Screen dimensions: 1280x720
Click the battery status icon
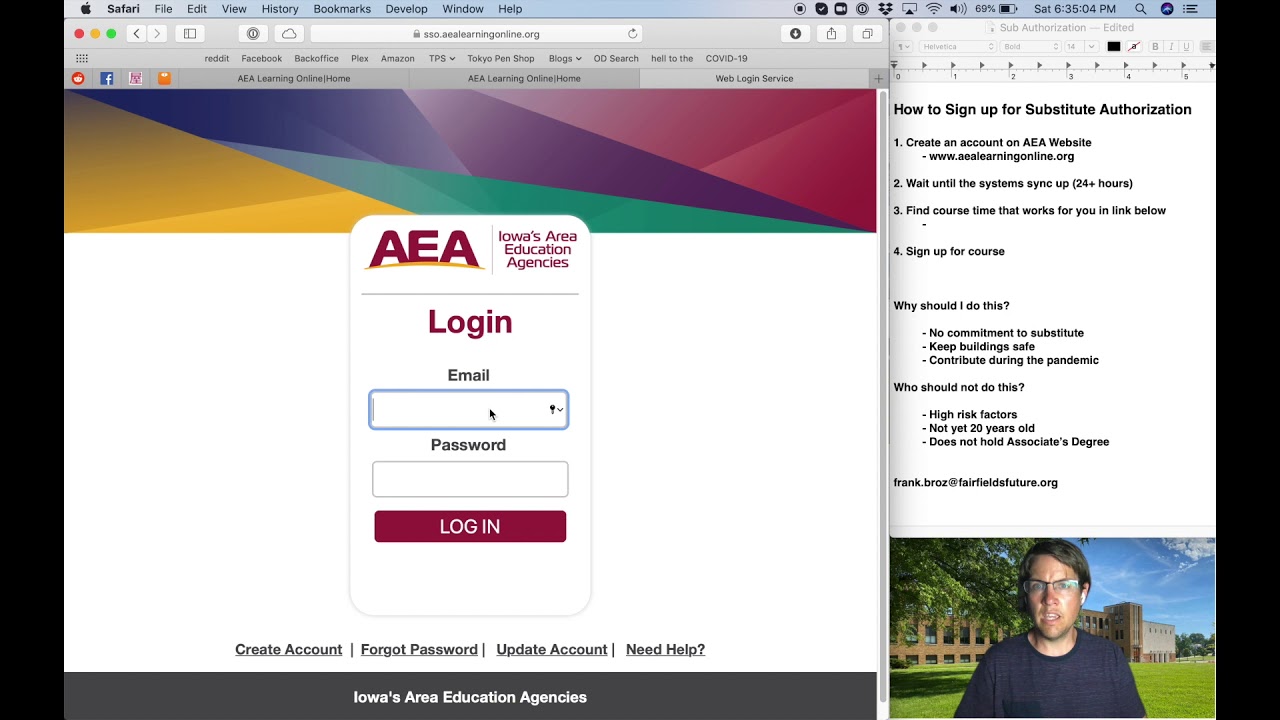click(1008, 9)
